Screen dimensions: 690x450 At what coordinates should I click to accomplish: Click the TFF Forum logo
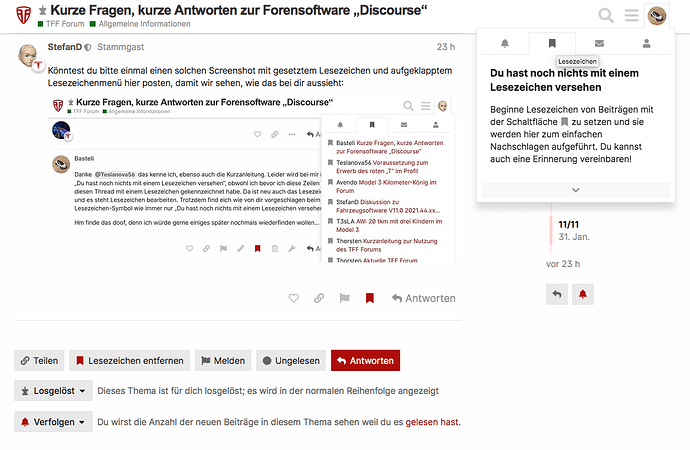(x=23, y=15)
